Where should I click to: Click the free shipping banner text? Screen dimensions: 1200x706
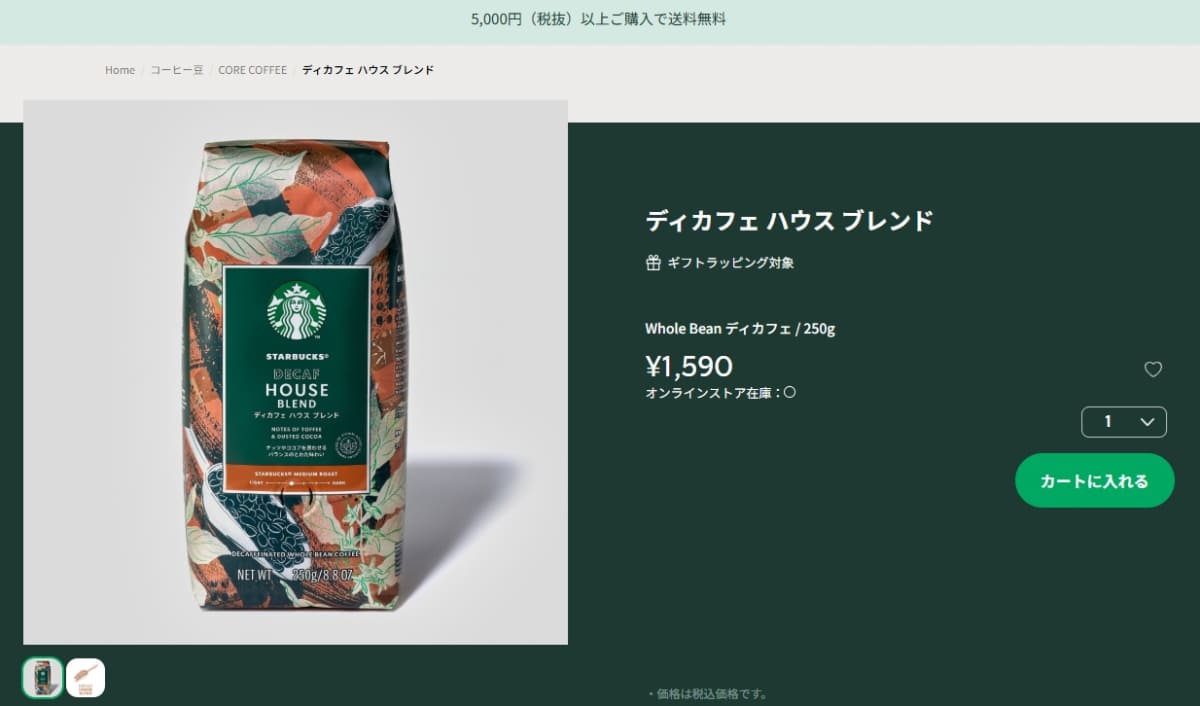[599, 19]
